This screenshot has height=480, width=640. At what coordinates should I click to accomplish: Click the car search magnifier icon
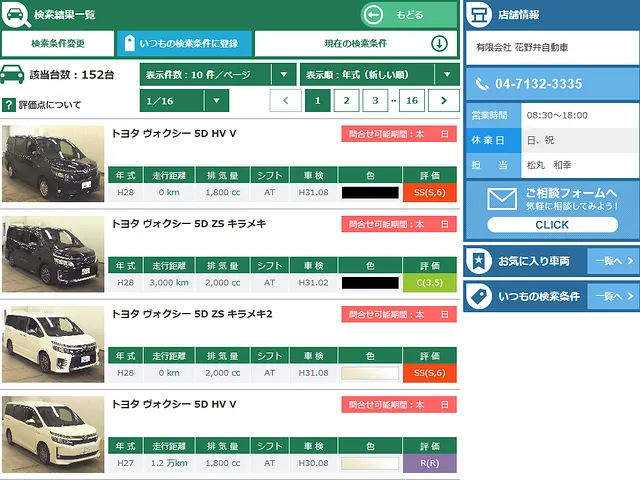[x=16, y=14]
